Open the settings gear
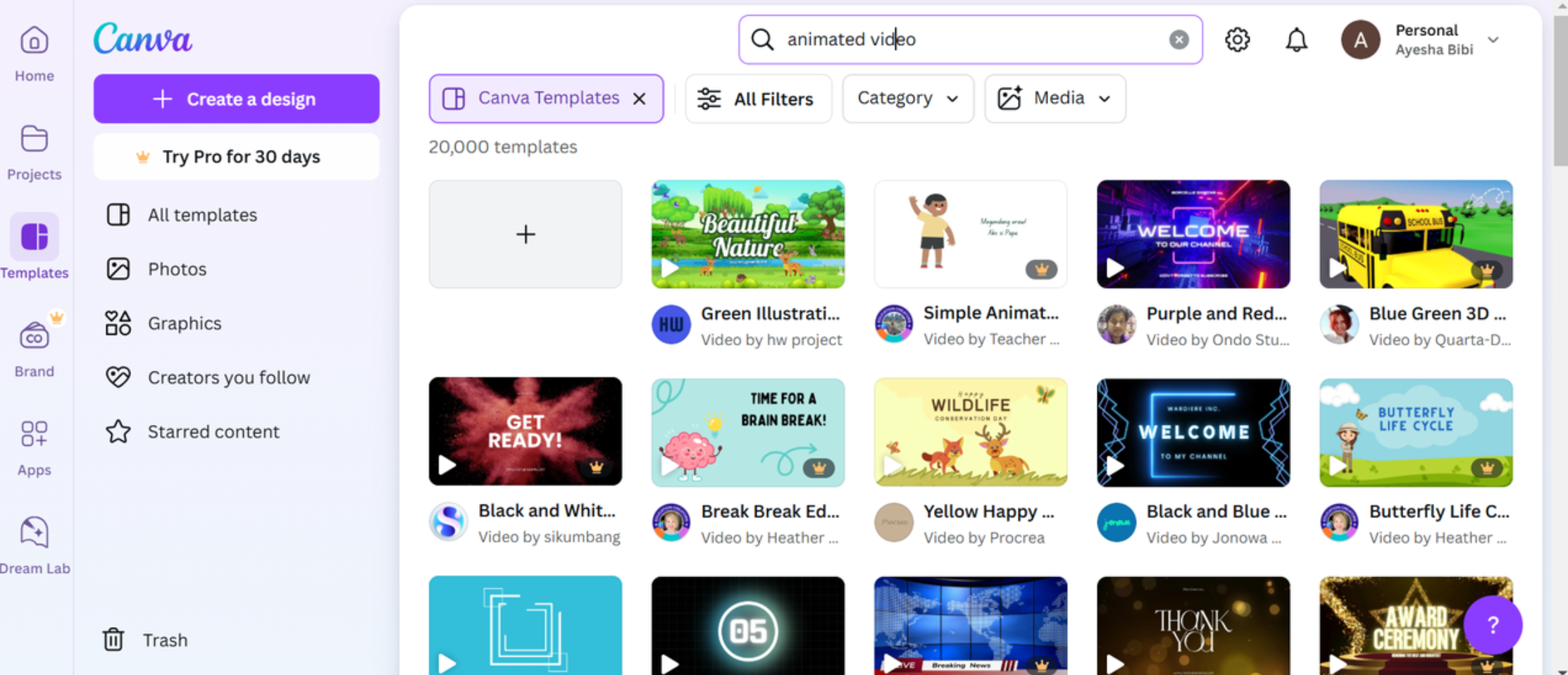The image size is (1568, 675). point(1237,39)
